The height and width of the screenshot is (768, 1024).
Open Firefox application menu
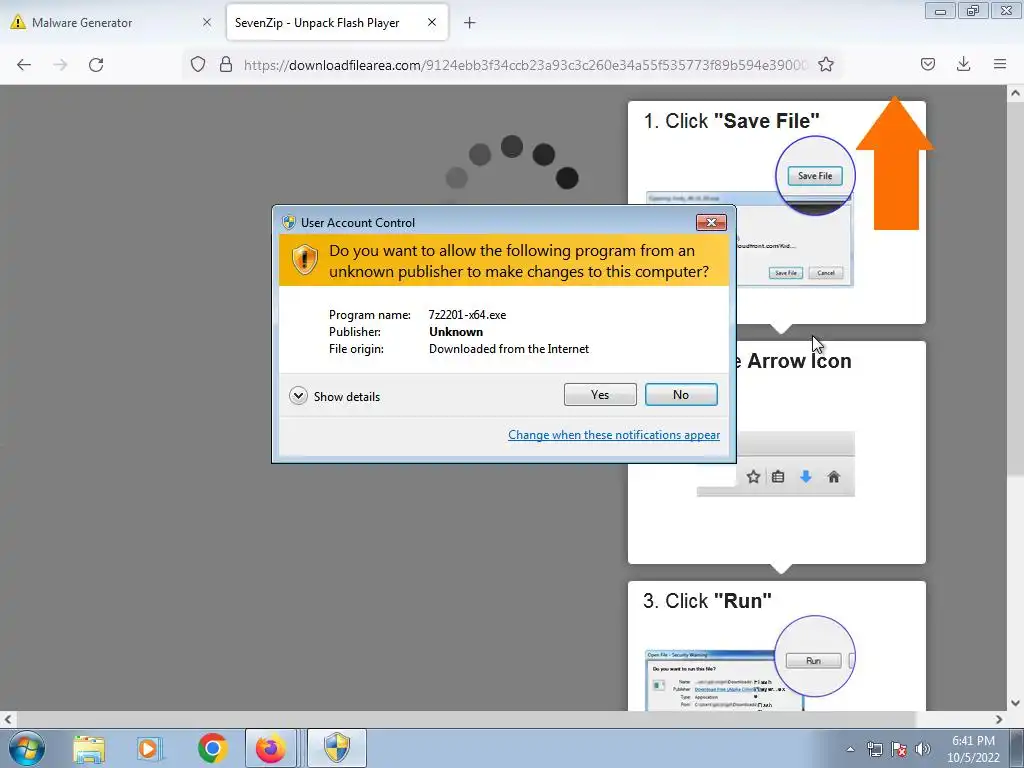point(1000,64)
